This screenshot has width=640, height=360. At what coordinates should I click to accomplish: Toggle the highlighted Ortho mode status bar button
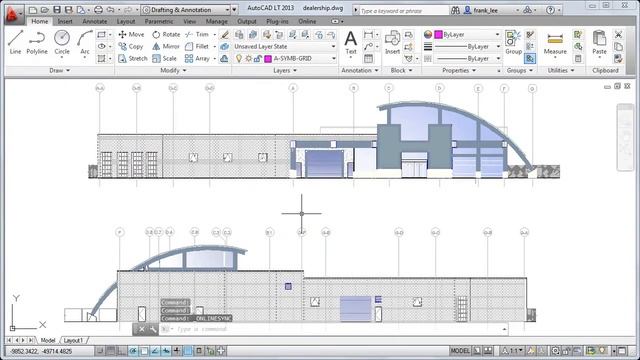click(x=122, y=350)
